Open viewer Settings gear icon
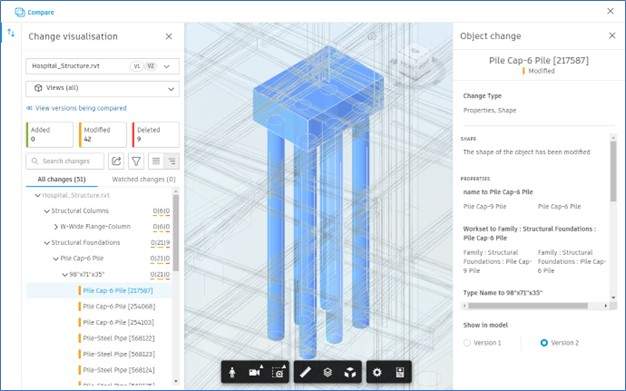Image resolution: width=626 pixels, height=391 pixels. pyautogui.click(x=377, y=372)
